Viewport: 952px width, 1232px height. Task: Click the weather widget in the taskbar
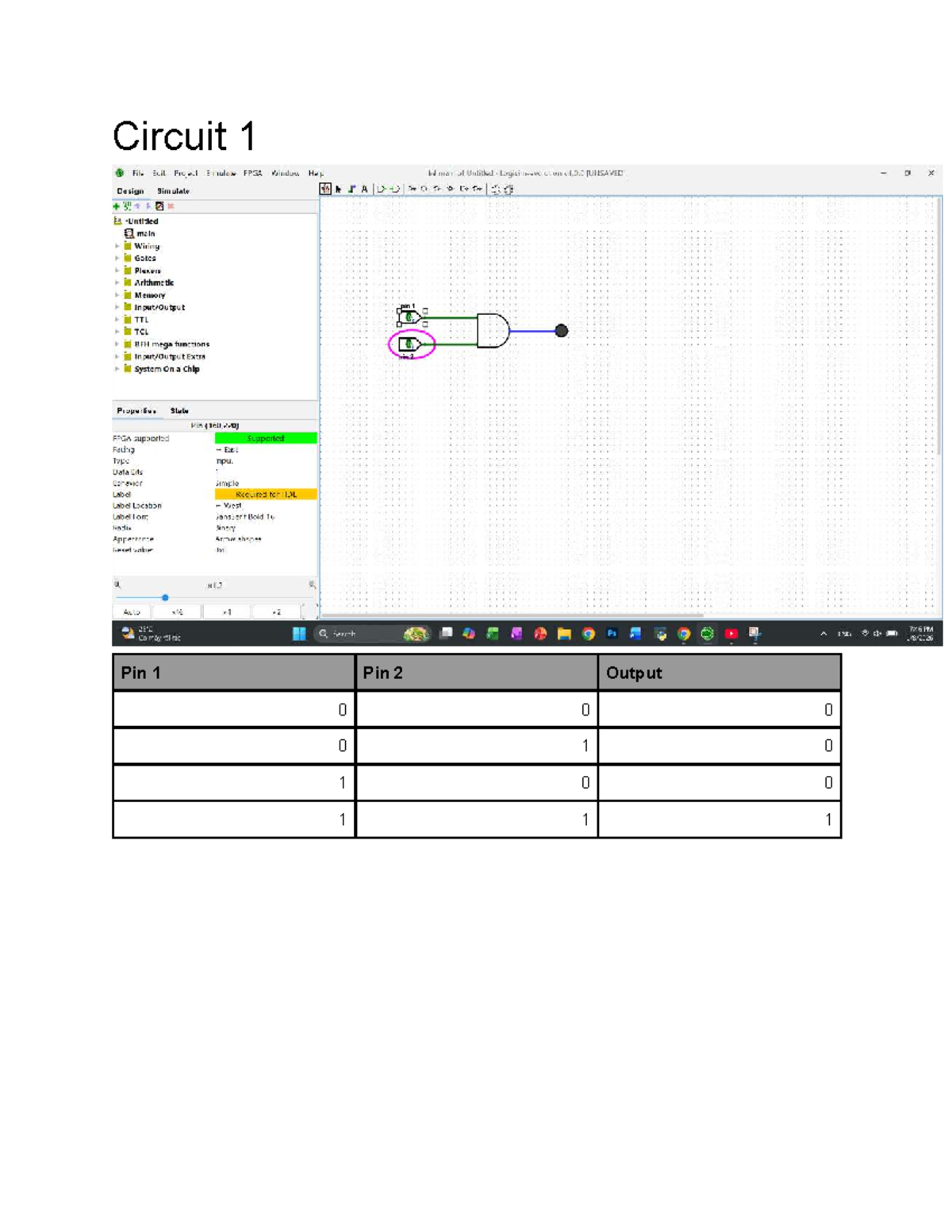(151, 633)
